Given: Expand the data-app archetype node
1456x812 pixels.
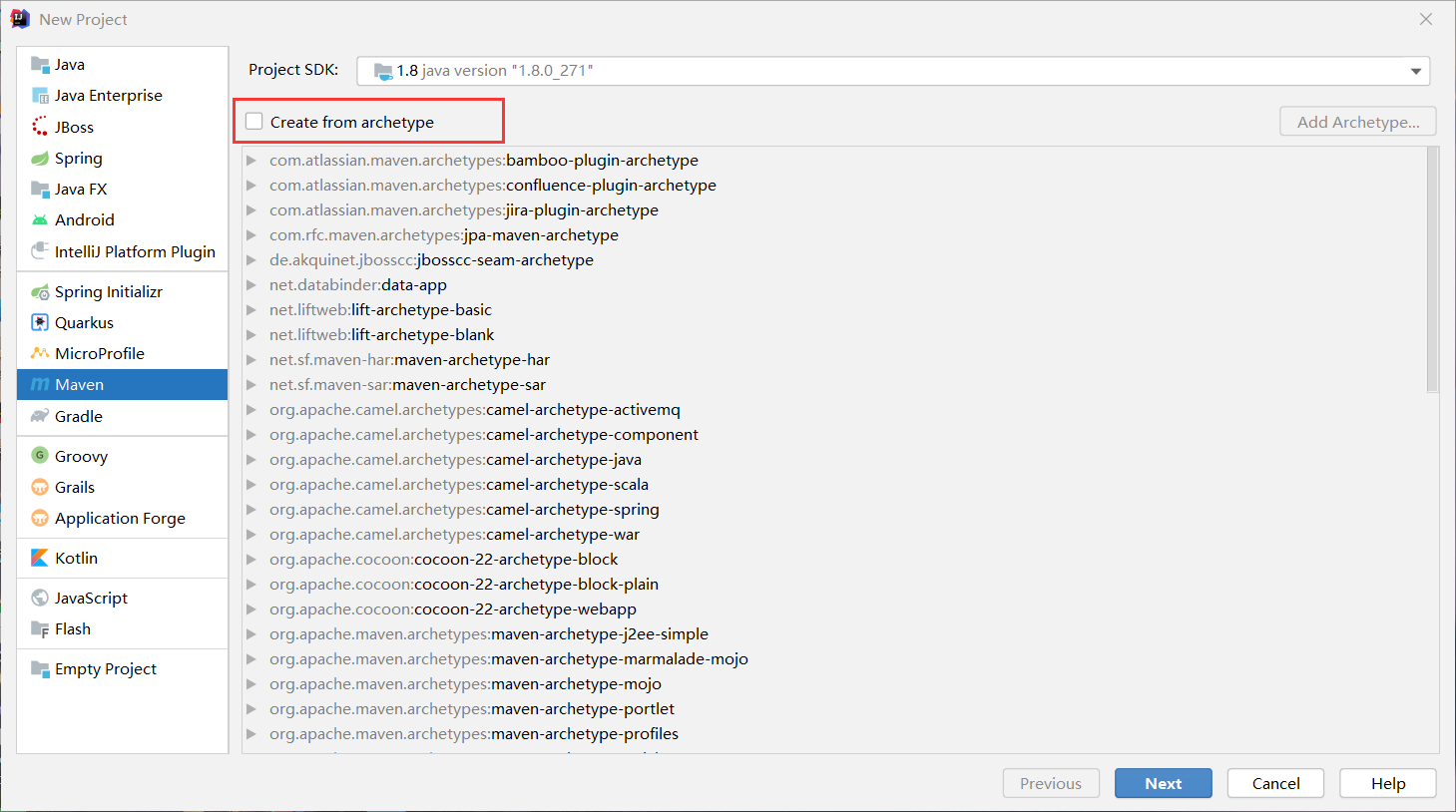Looking at the screenshot, I should tap(251, 284).
